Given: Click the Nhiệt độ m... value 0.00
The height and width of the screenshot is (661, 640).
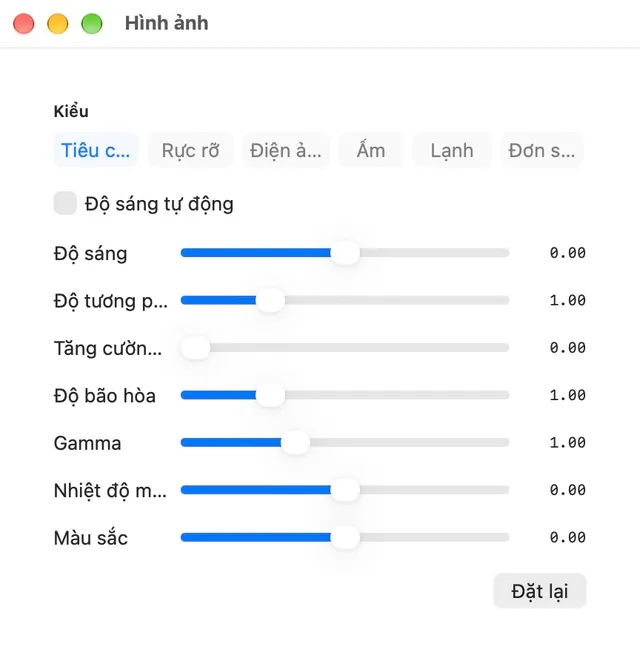Looking at the screenshot, I should point(567,490).
